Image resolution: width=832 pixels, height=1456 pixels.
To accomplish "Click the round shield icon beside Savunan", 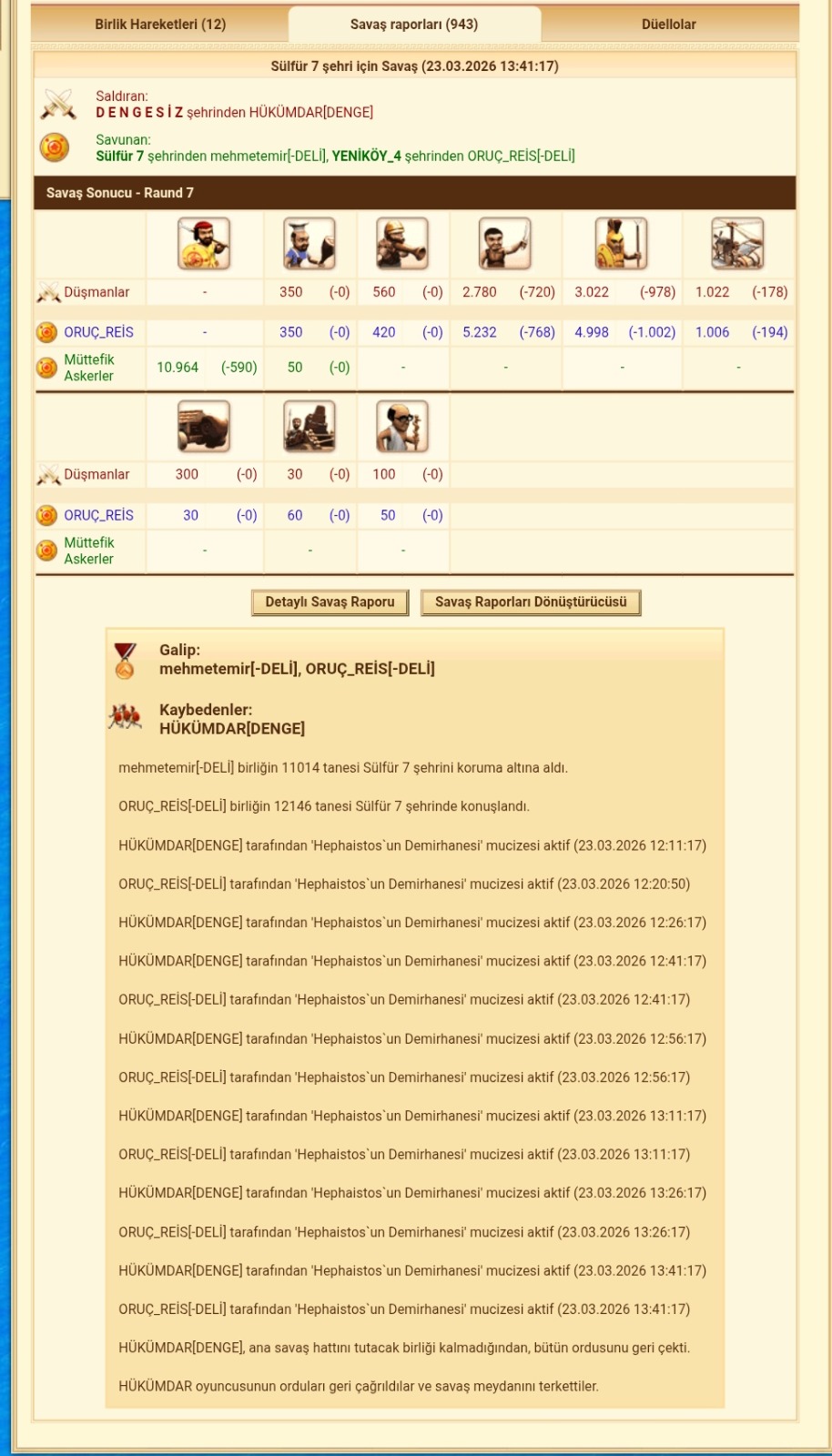I will pos(55,147).
